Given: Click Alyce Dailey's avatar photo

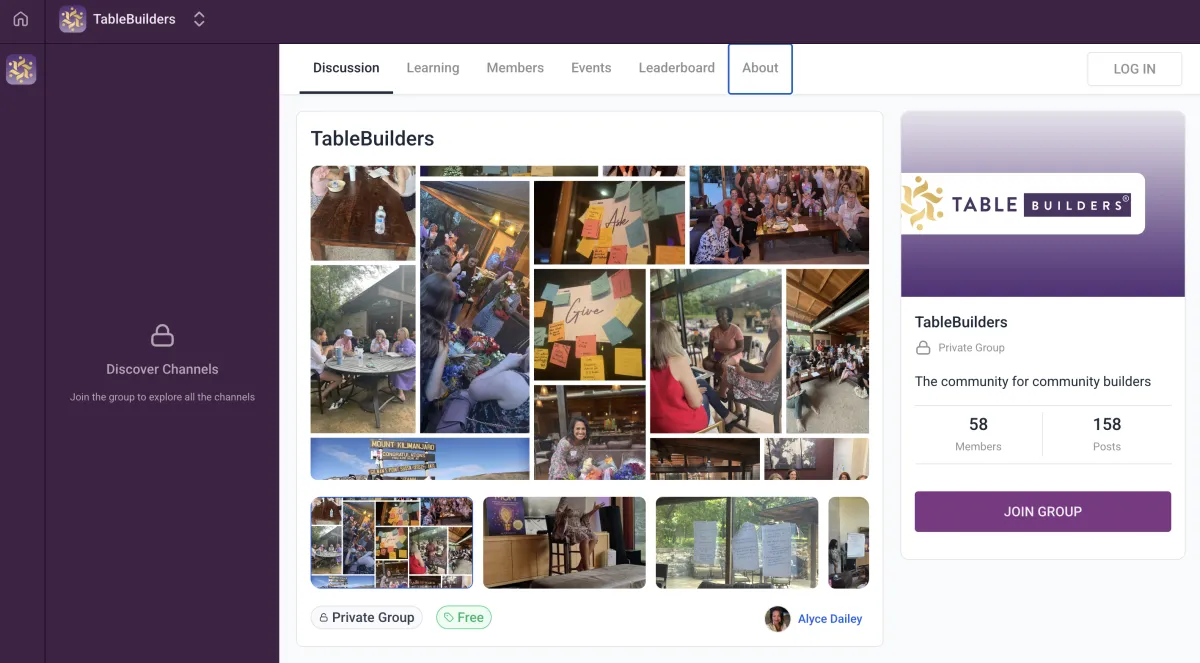Looking at the screenshot, I should point(777,619).
